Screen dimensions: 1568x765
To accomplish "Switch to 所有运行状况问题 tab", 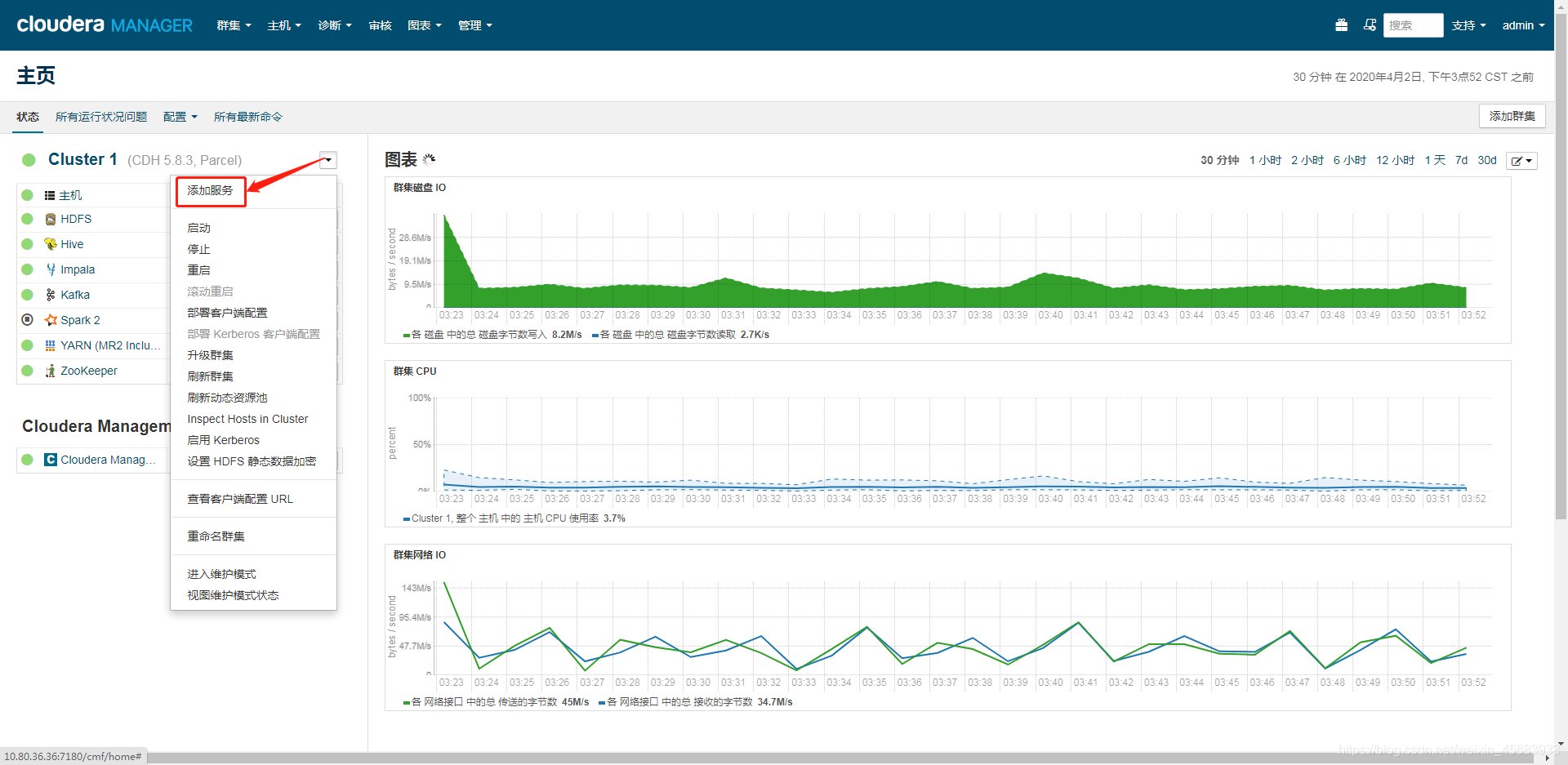I will pyautogui.click(x=101, y=117).
